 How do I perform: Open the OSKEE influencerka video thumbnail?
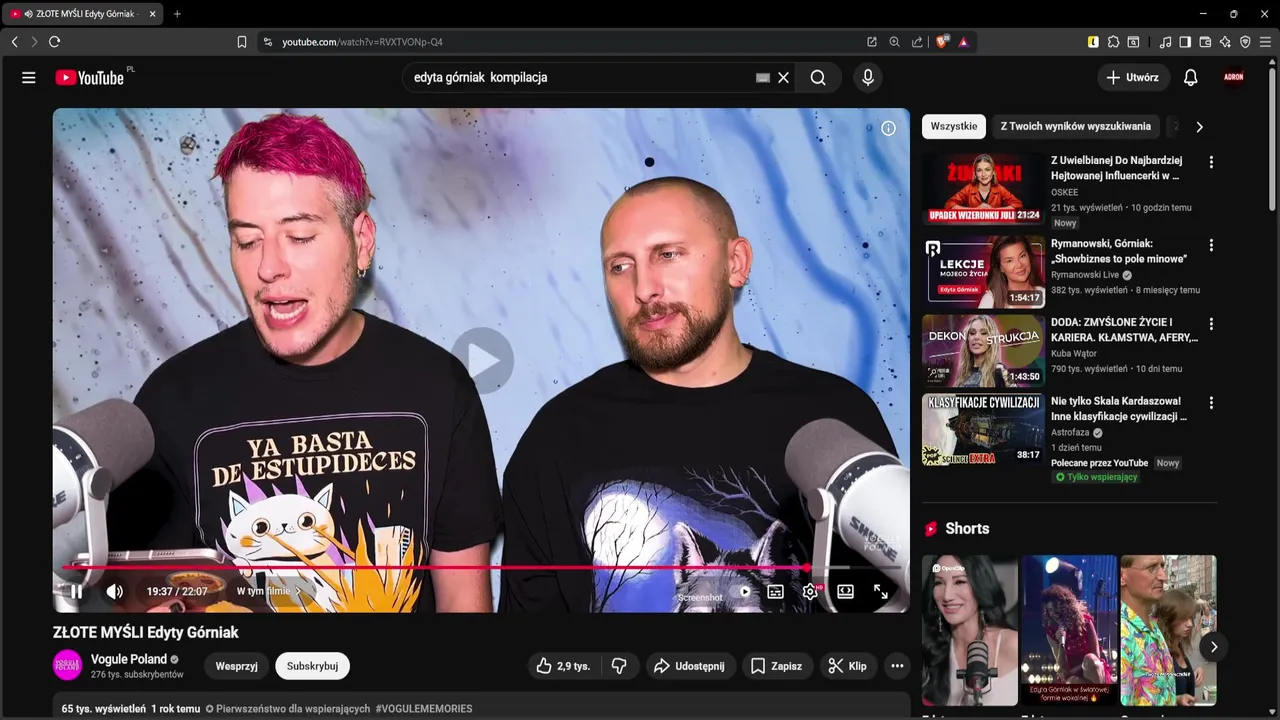984,188
